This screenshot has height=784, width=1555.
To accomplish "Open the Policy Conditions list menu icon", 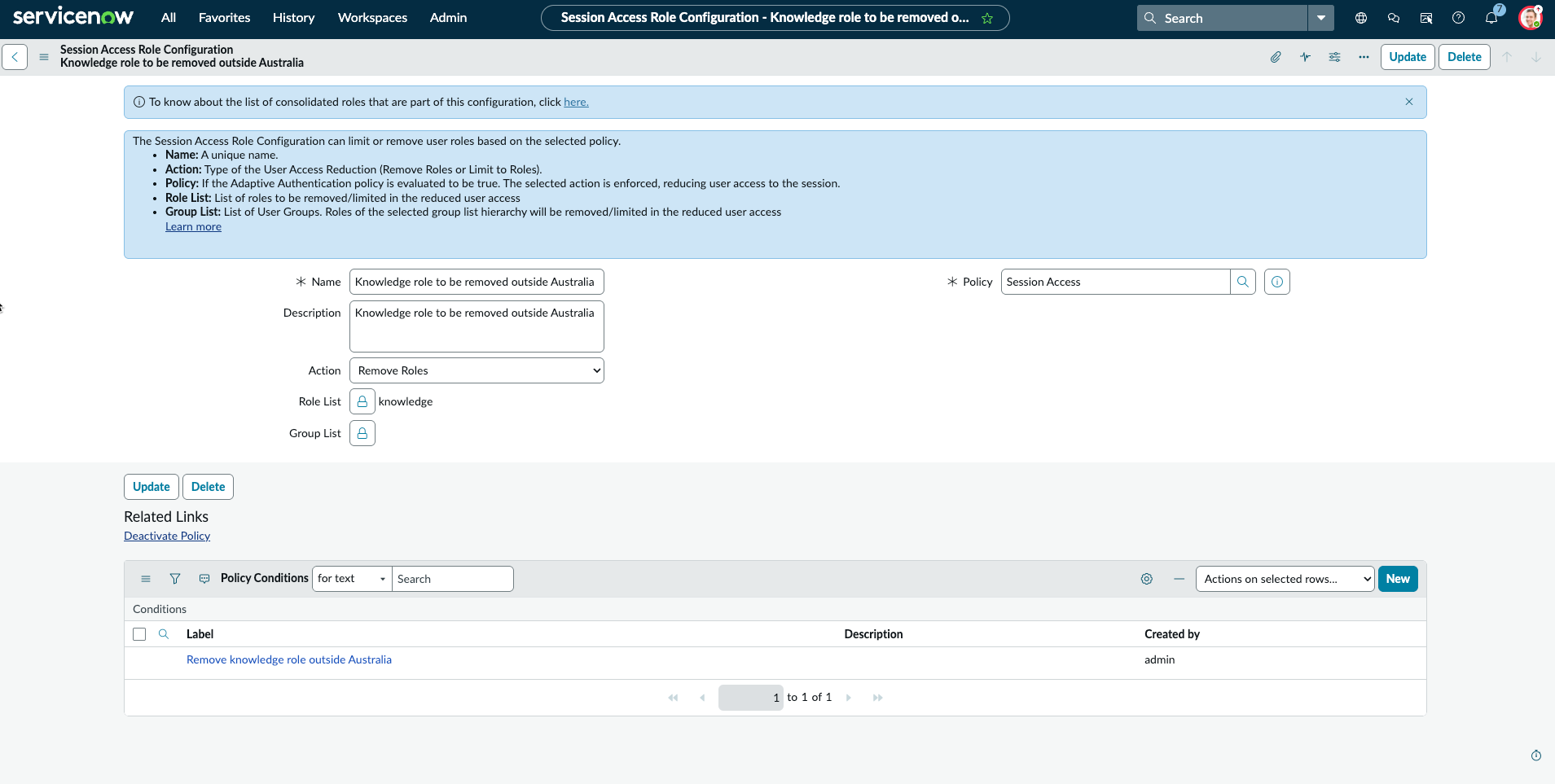I will tap(146, 579).
